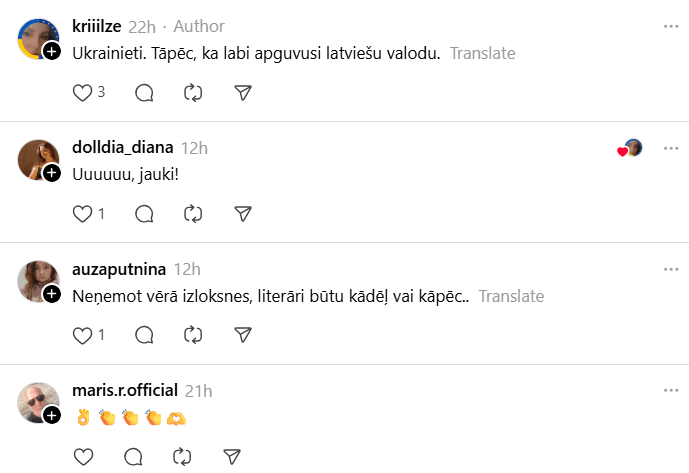Repost kriiilze's comment
This screenshot has height=473, width=689.
pos(194,93)
